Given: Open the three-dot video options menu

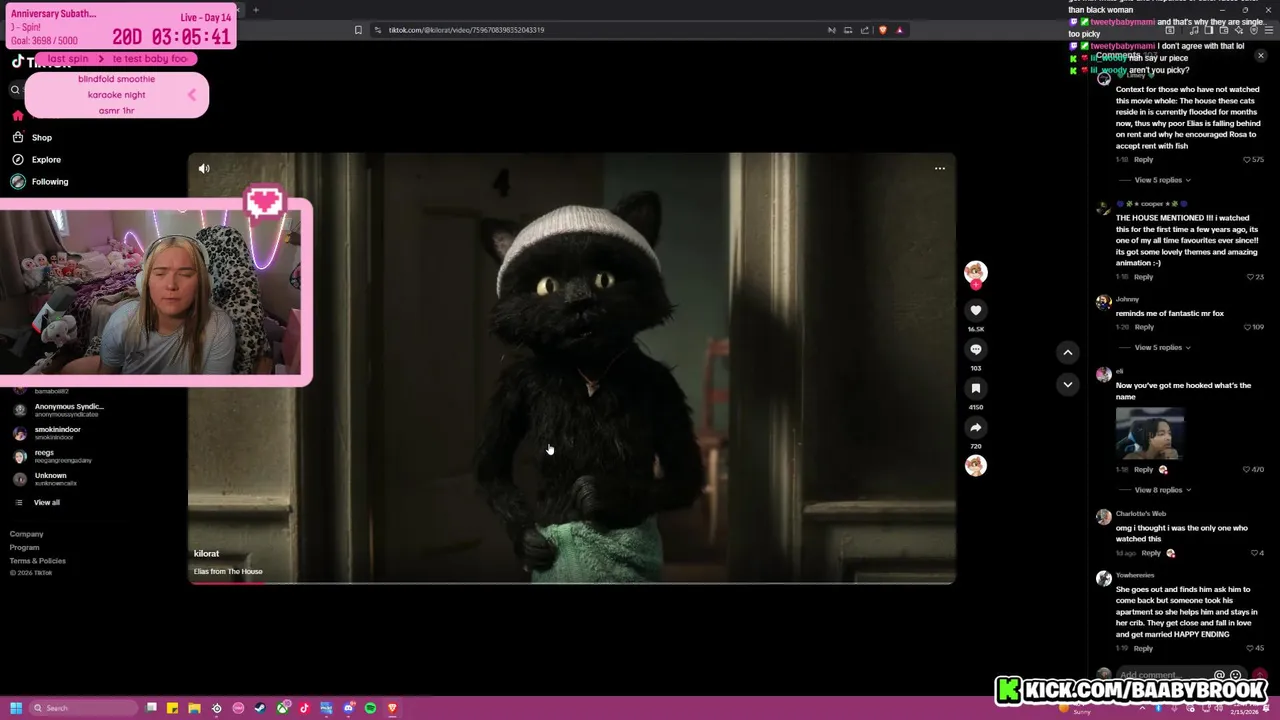Looking at the screenshot, I should (940, 168).
